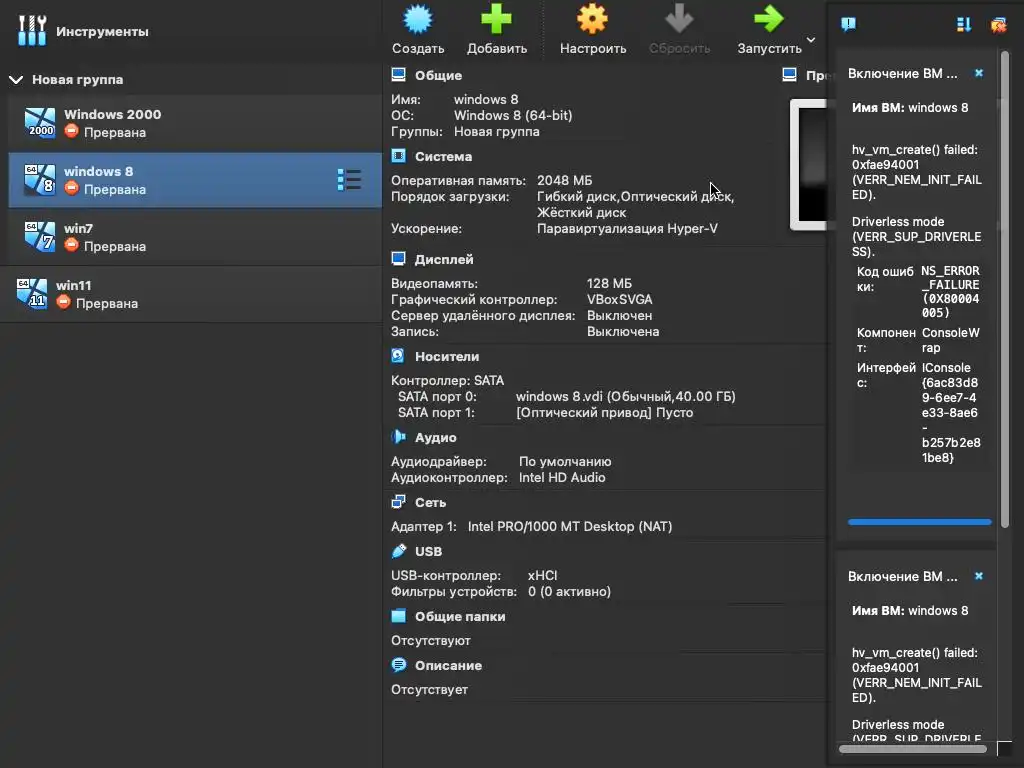
Task: Click the clear all notifications icon
Action: click(x=998, y=25)
